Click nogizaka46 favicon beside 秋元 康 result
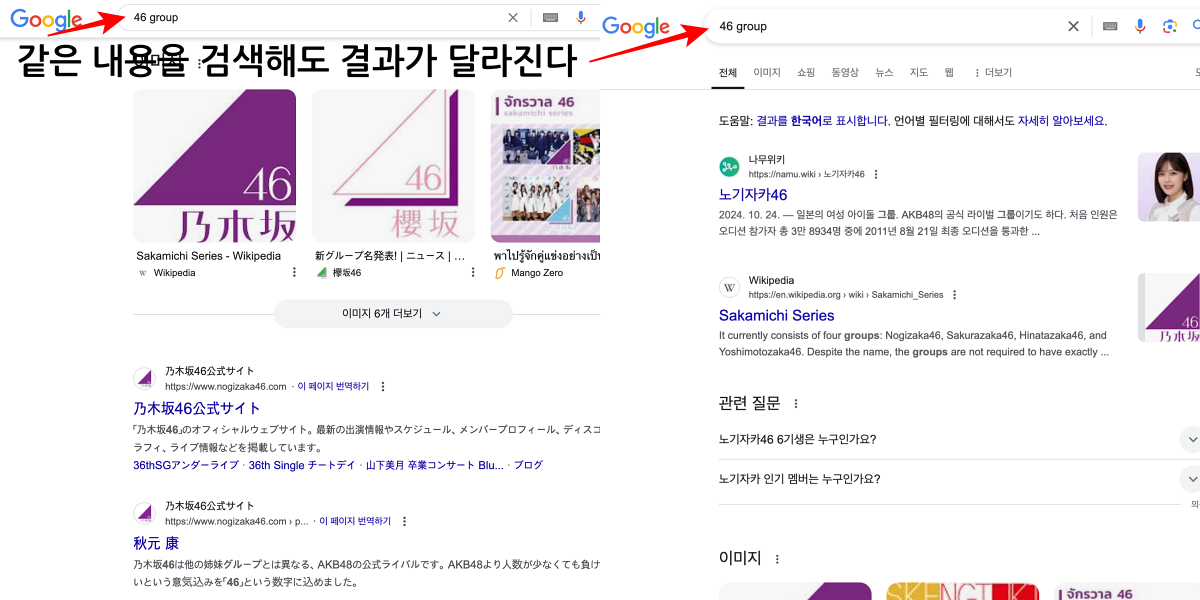This screenshot has width=1200, height=600. (144, 514)
